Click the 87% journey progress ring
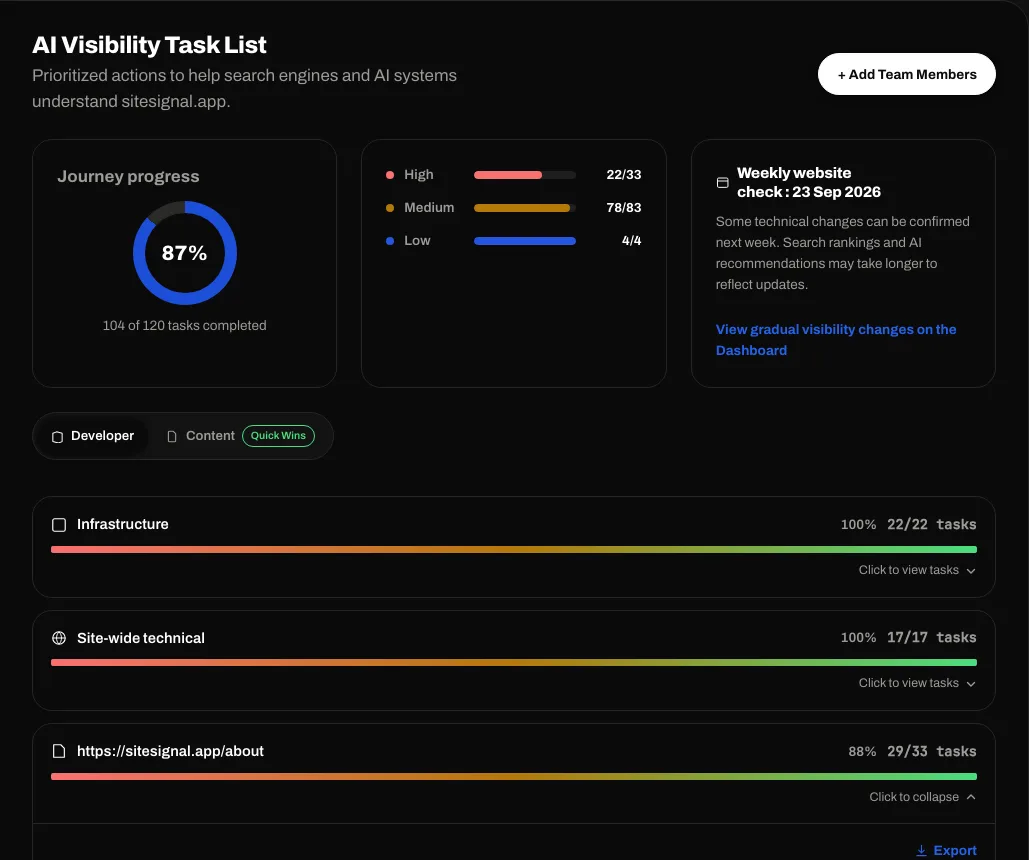The image size is (1029, 860). click(184, 253)
